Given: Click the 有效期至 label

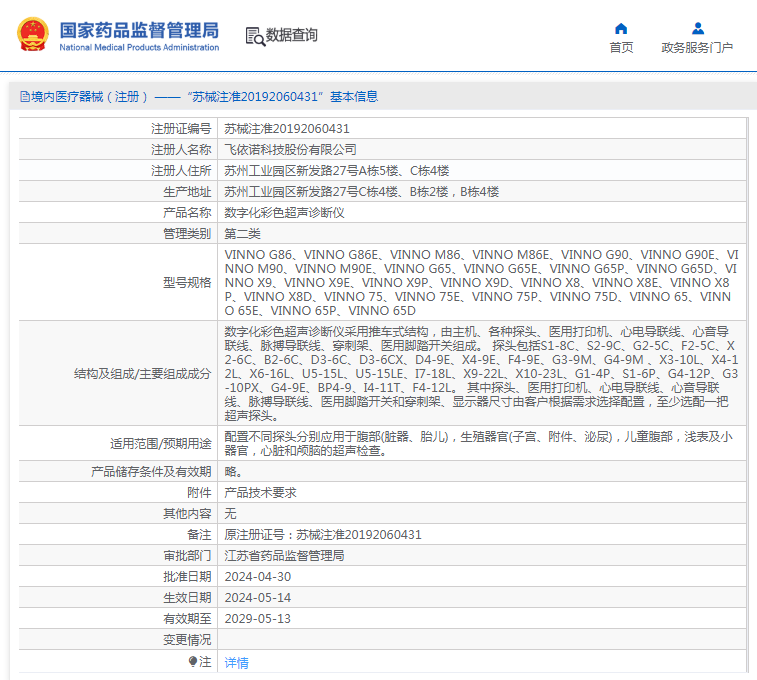Looking at the screenshot, I should pos(187,619).
